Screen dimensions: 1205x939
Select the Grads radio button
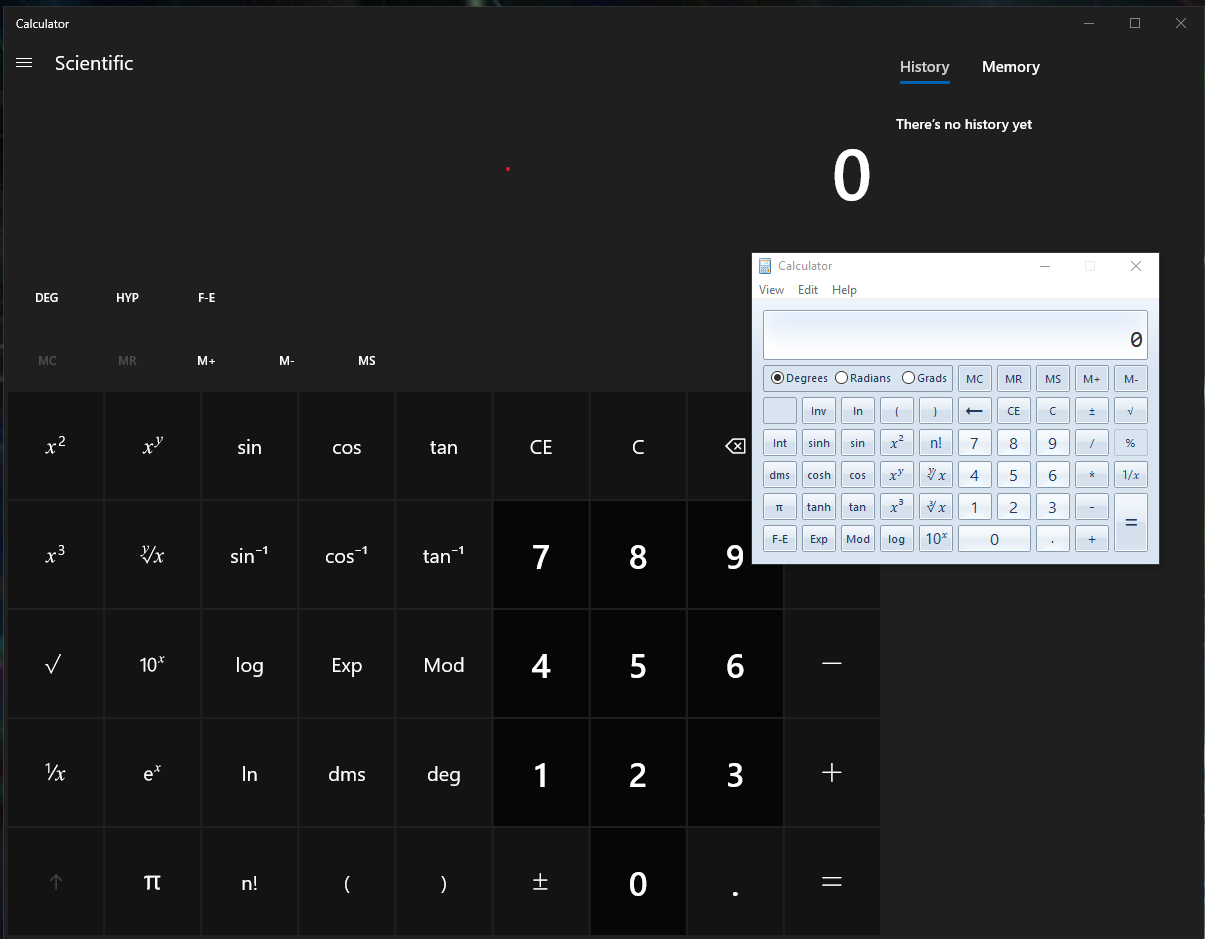point(924,378)
